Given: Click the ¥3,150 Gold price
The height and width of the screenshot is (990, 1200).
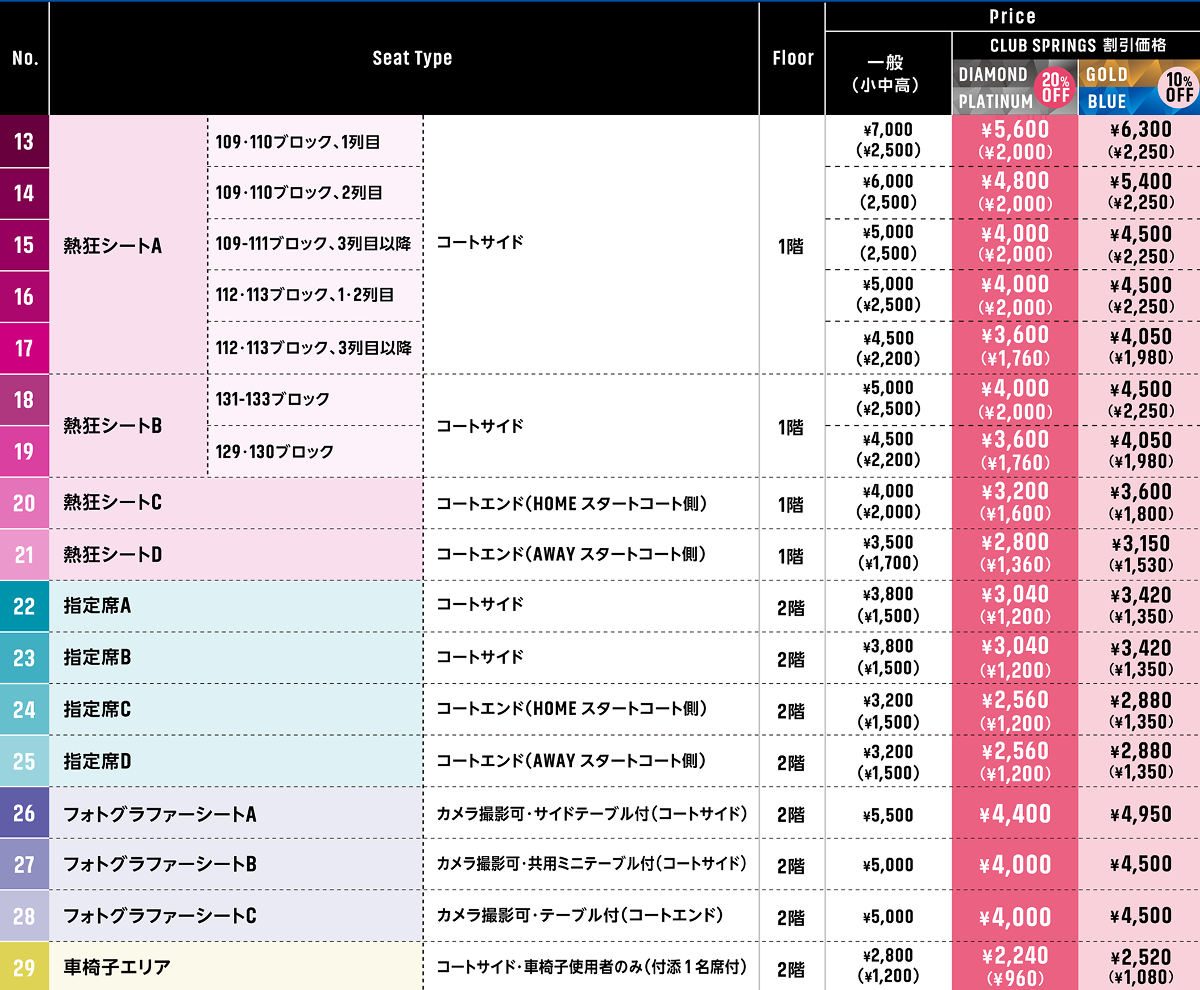Looking at the screenshot, I should (1141, 544).
